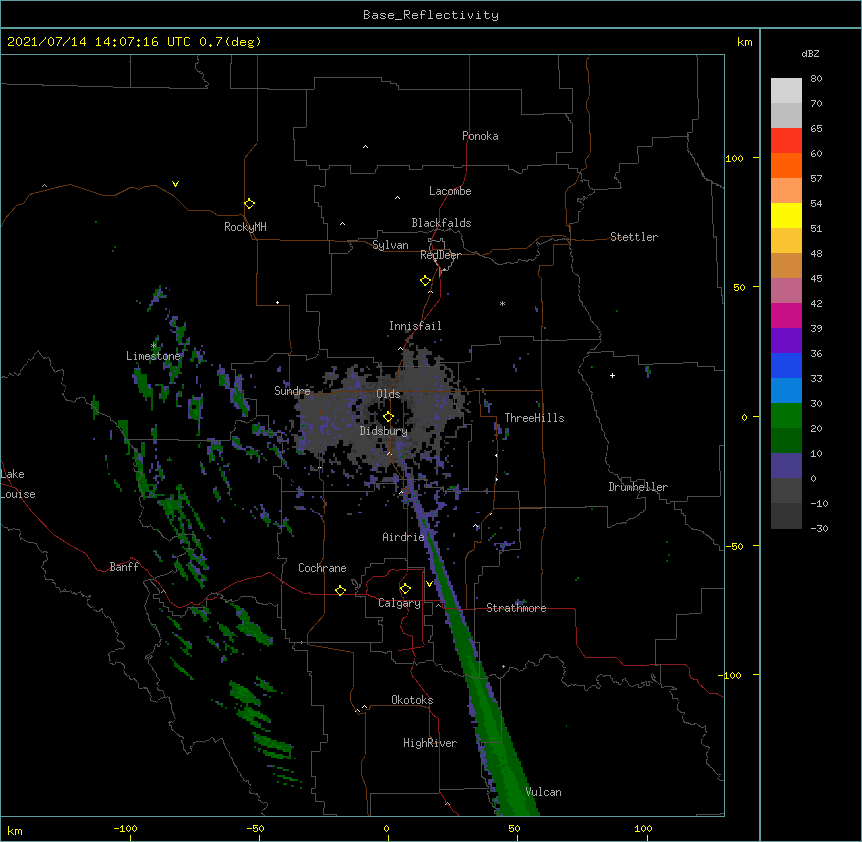
Task: Click the 80 value on the dBZ legend
Action: (816, 79)
